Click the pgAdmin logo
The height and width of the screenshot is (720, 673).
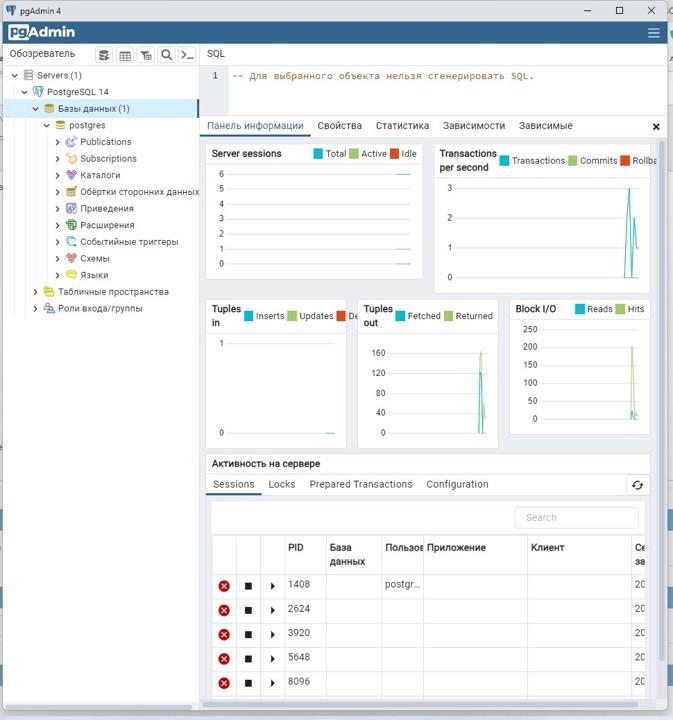pyautogui.click(x=42, y=32)
